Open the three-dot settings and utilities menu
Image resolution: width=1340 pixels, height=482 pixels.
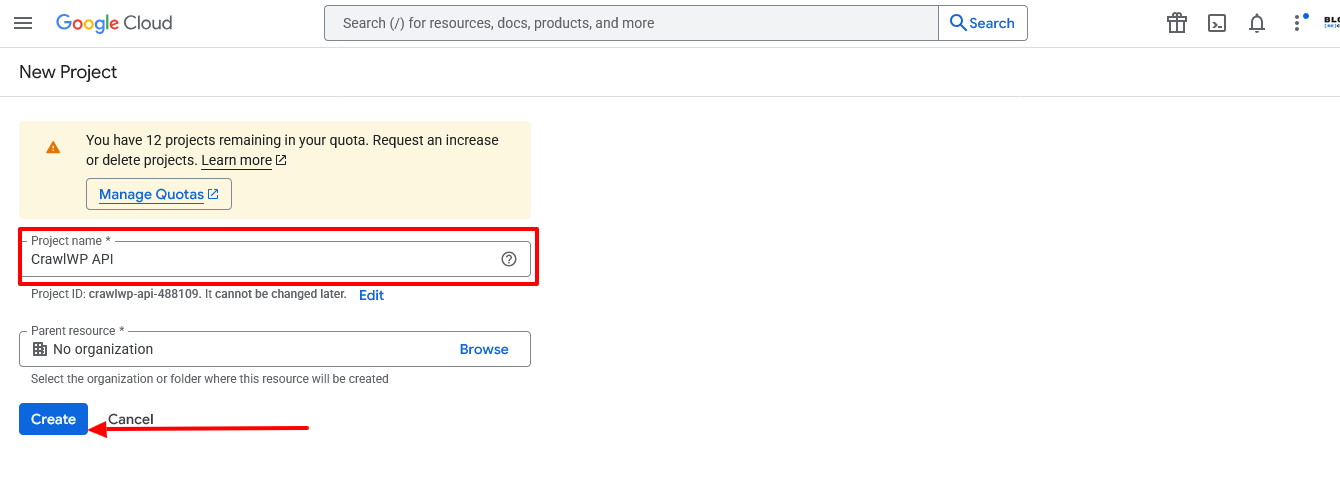[1296, 23]
